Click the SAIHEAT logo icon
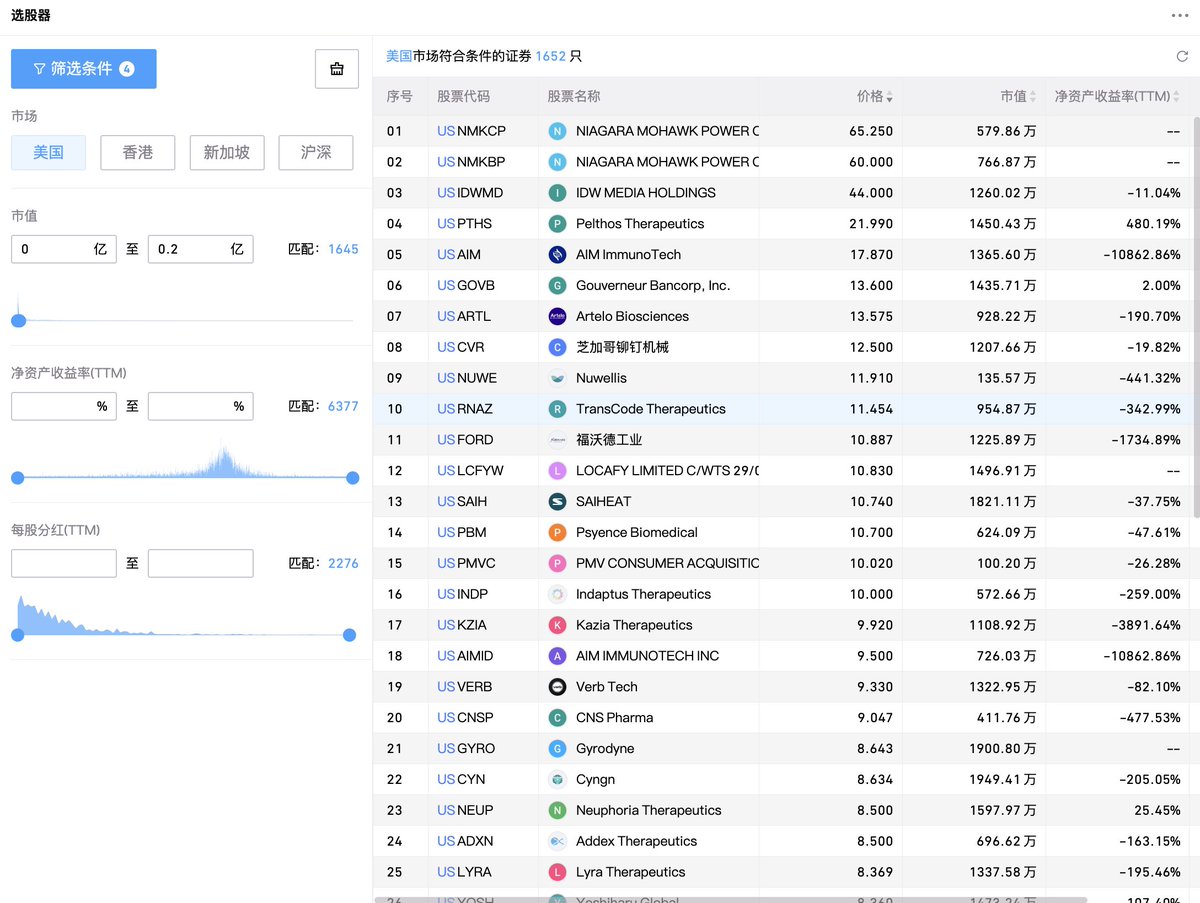 point(558,502)
